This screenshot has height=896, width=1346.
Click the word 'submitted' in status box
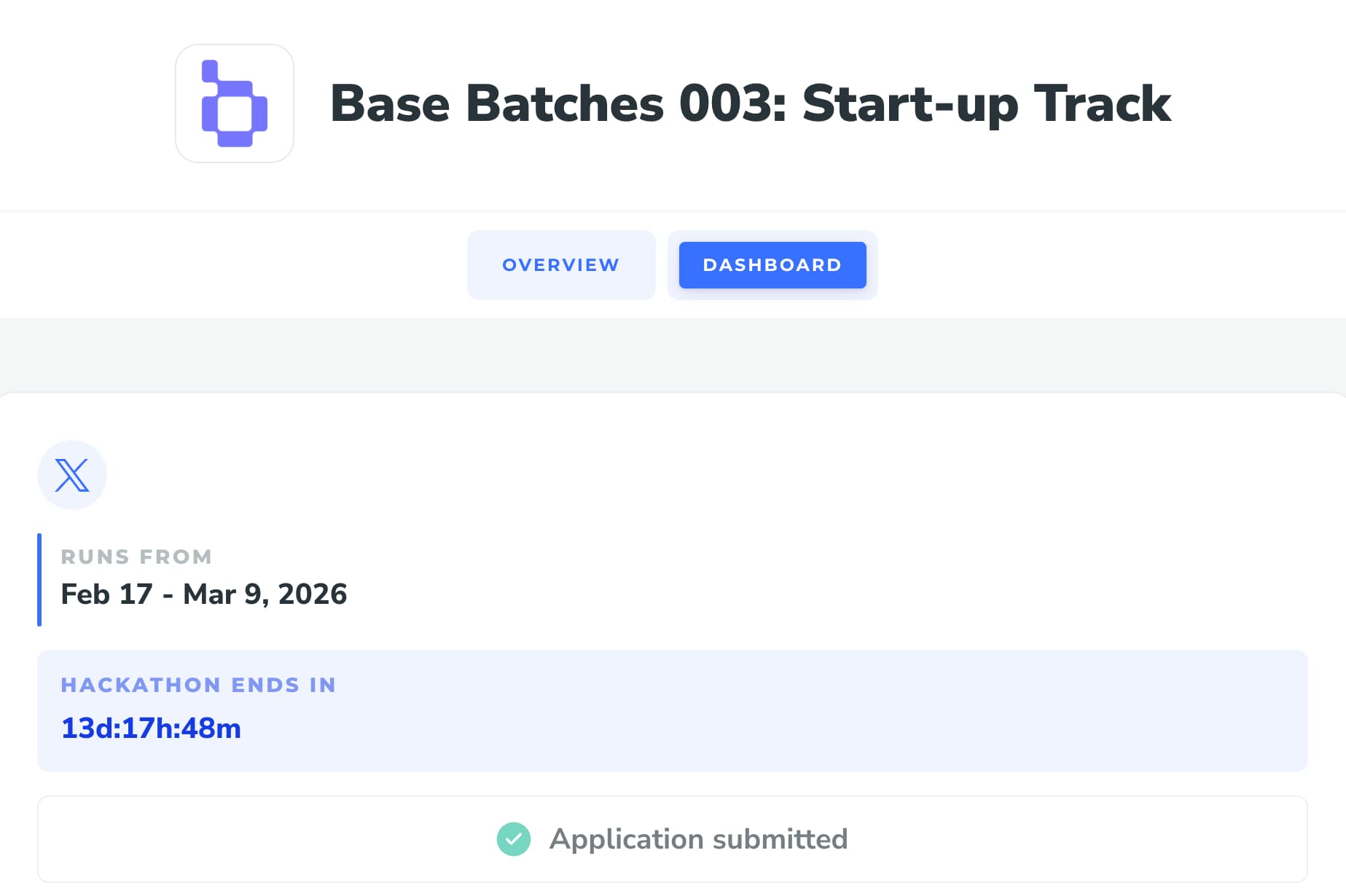coord(780,839)
